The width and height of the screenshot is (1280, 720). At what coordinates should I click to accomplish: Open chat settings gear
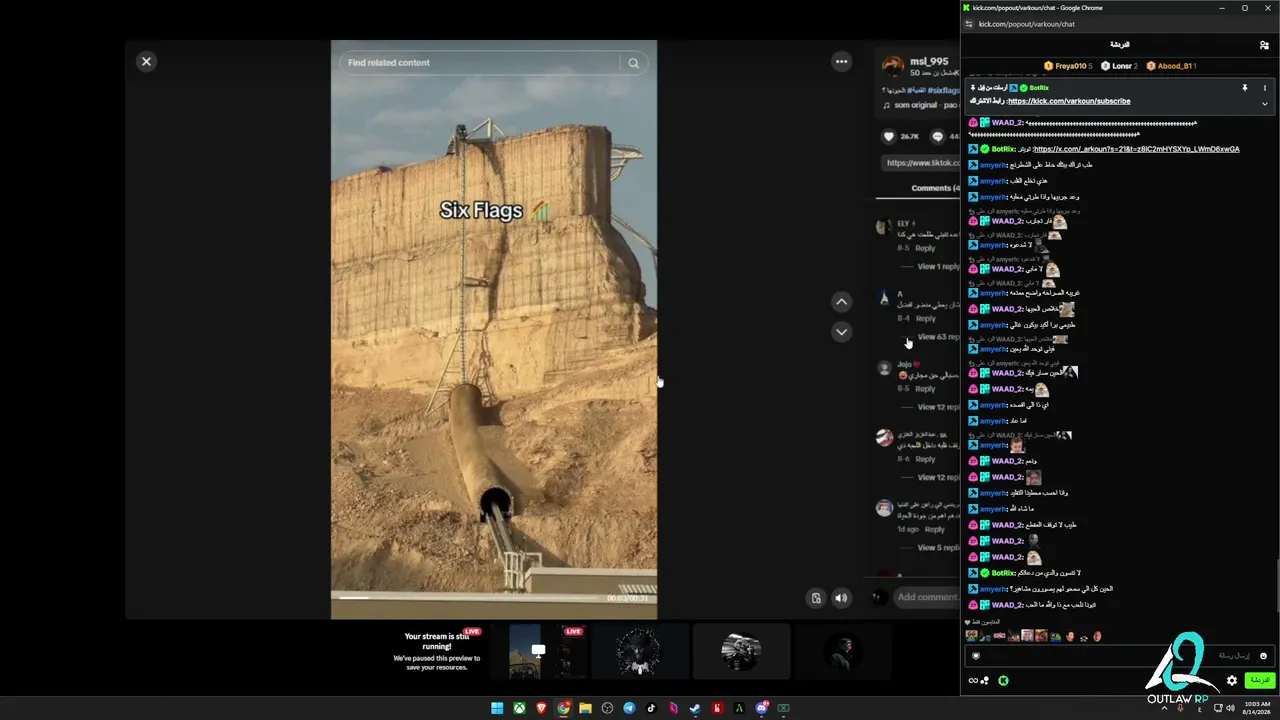(x=1232, y=681)
